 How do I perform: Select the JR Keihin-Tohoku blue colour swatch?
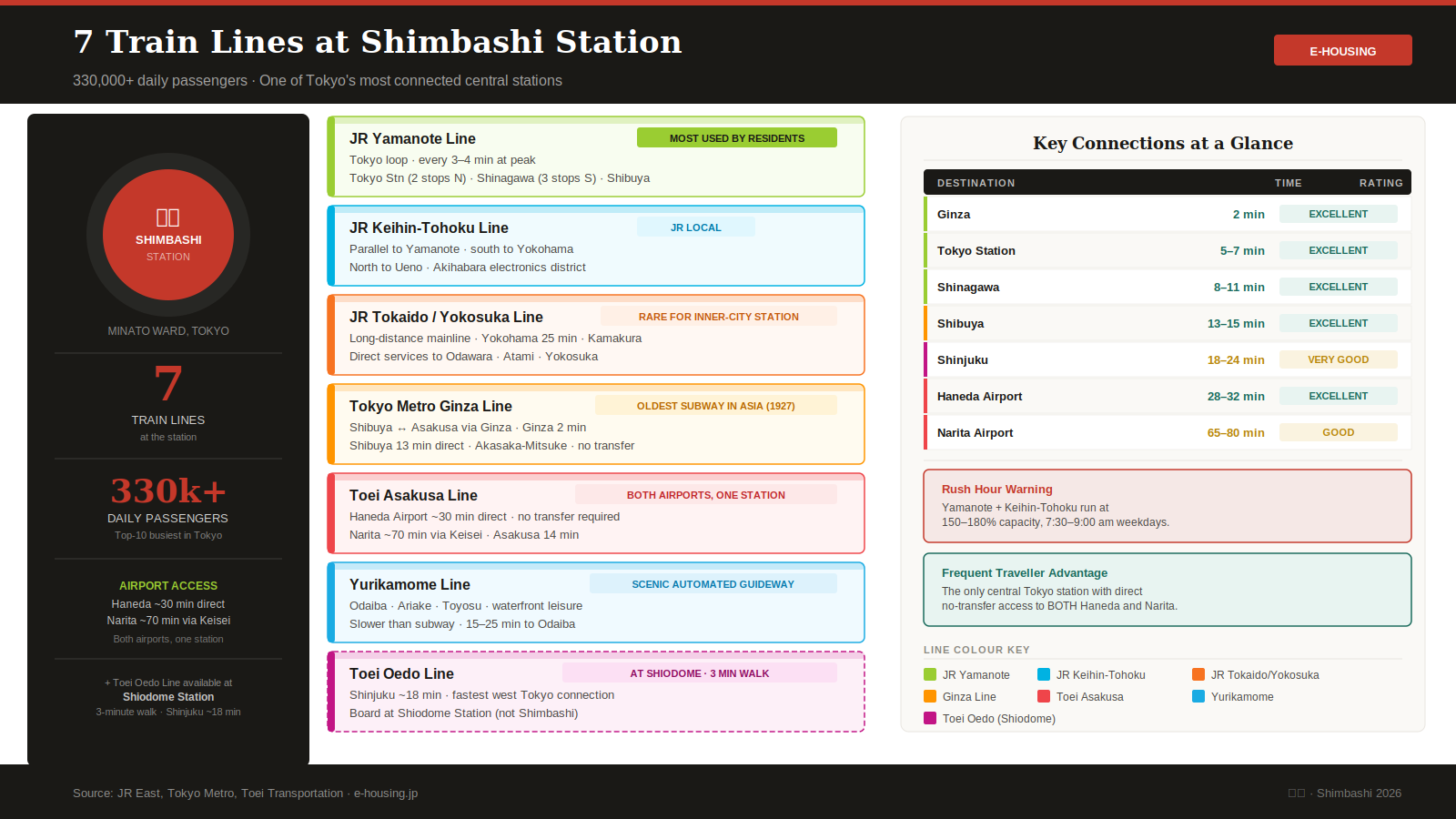point(1044,674)
